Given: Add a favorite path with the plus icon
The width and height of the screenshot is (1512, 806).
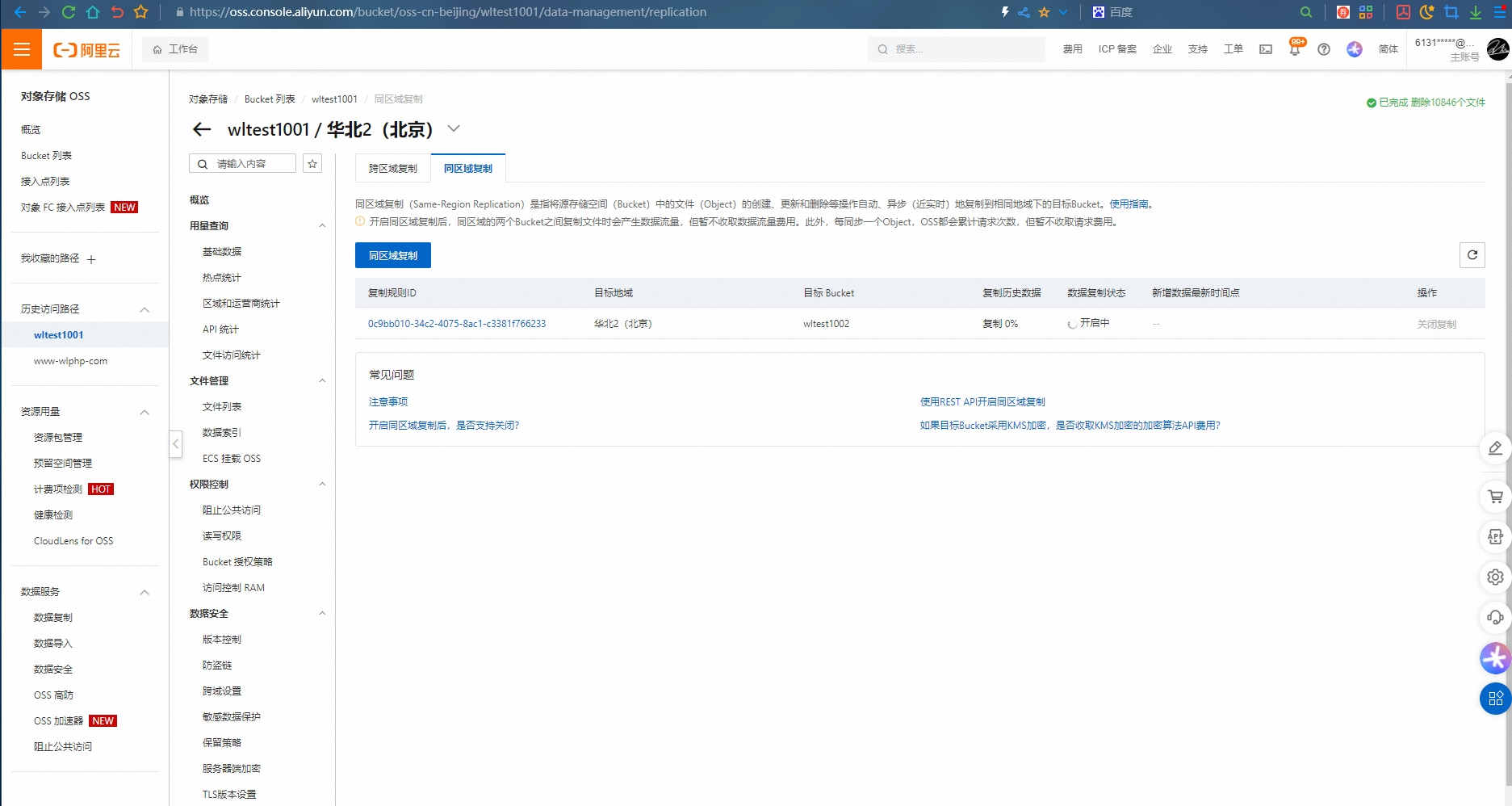Looking at the screenshot, I should [91, 259].
